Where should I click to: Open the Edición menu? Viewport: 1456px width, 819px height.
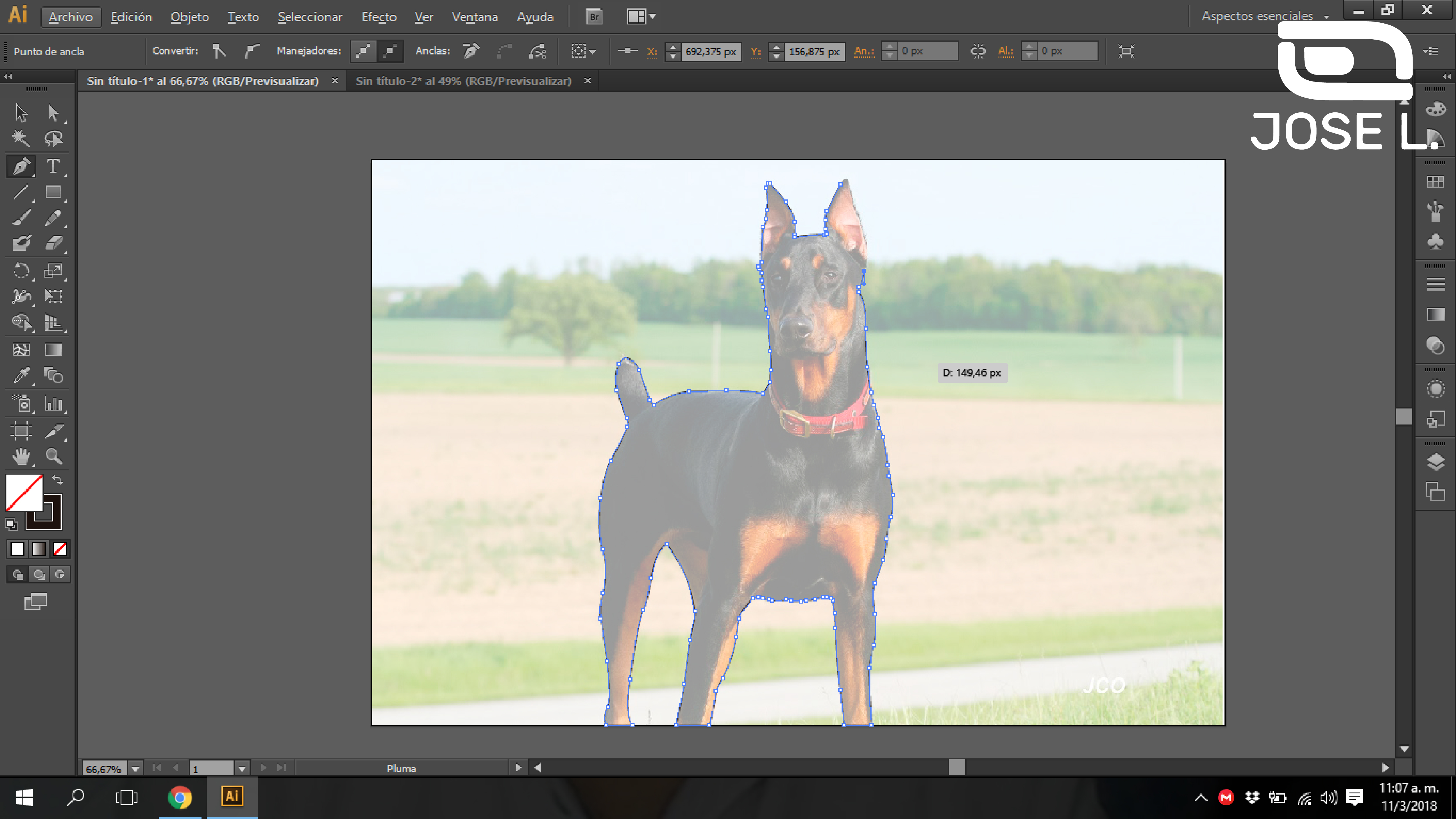[131, 17]
